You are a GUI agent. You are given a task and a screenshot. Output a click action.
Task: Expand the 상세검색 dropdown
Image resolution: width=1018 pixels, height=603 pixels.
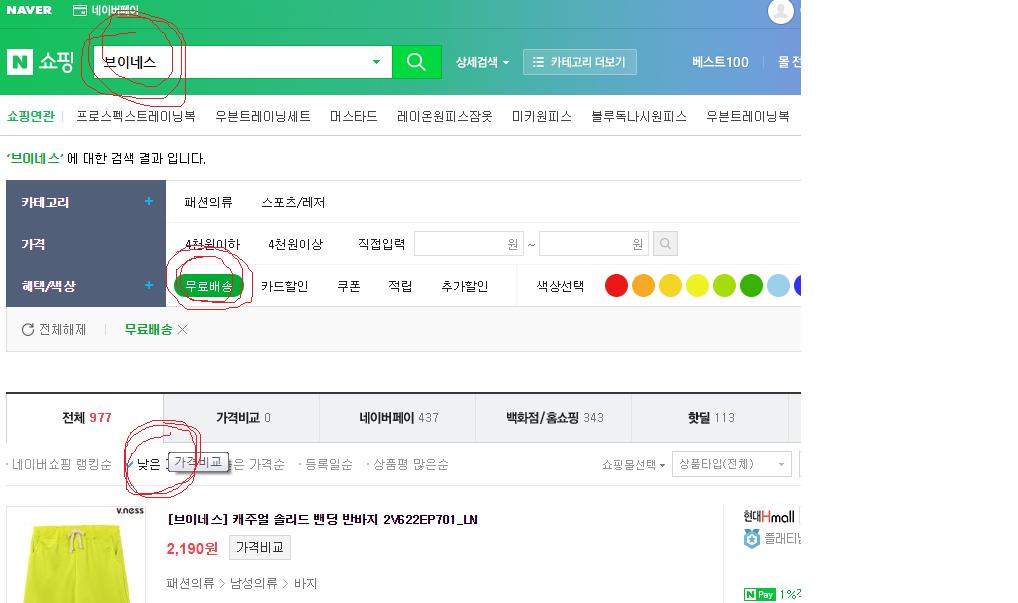coord(482,62)
